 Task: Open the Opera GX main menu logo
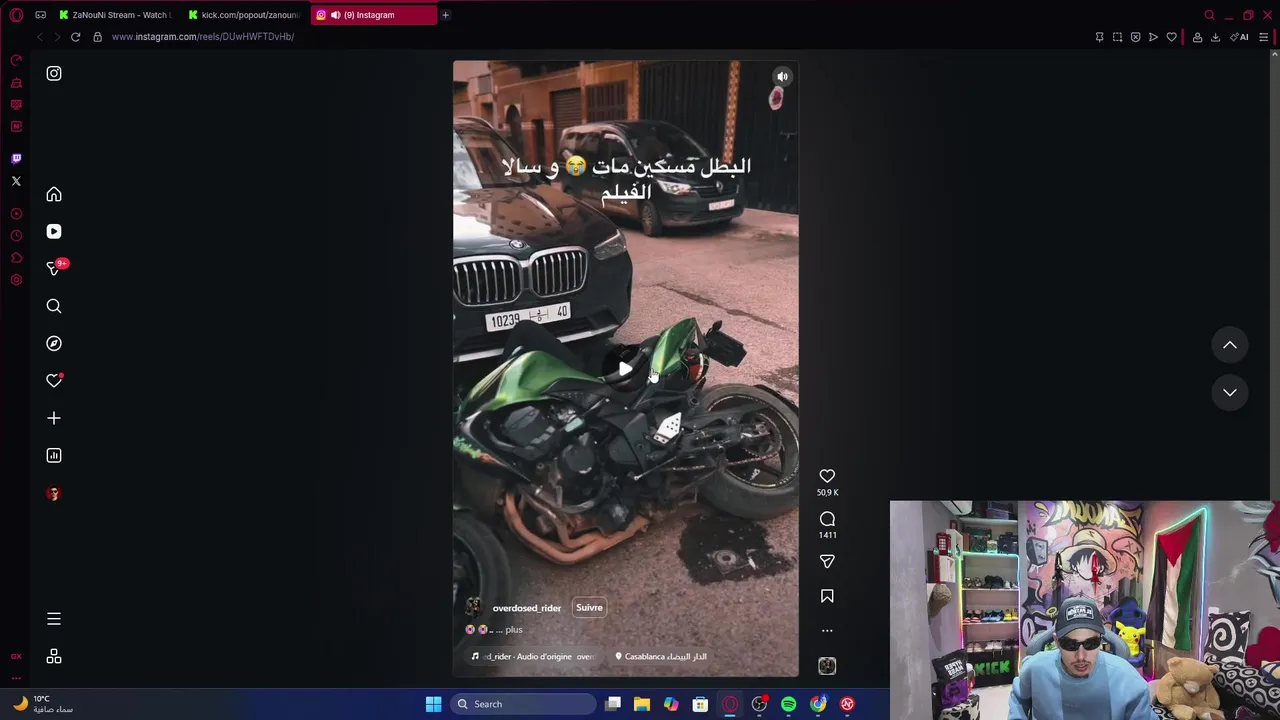point(16,15)
